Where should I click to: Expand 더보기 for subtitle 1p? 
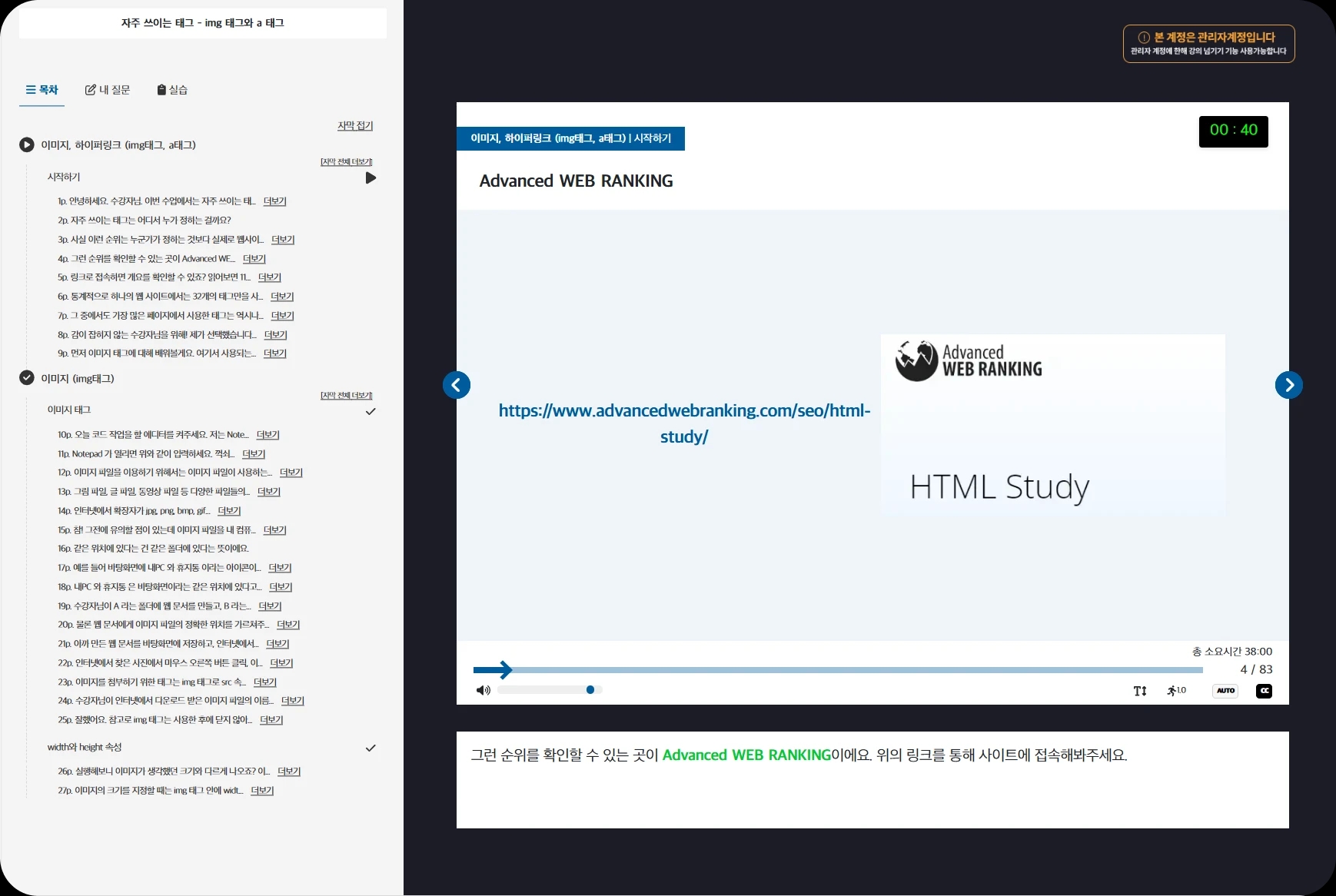click(x=275, y=201)
